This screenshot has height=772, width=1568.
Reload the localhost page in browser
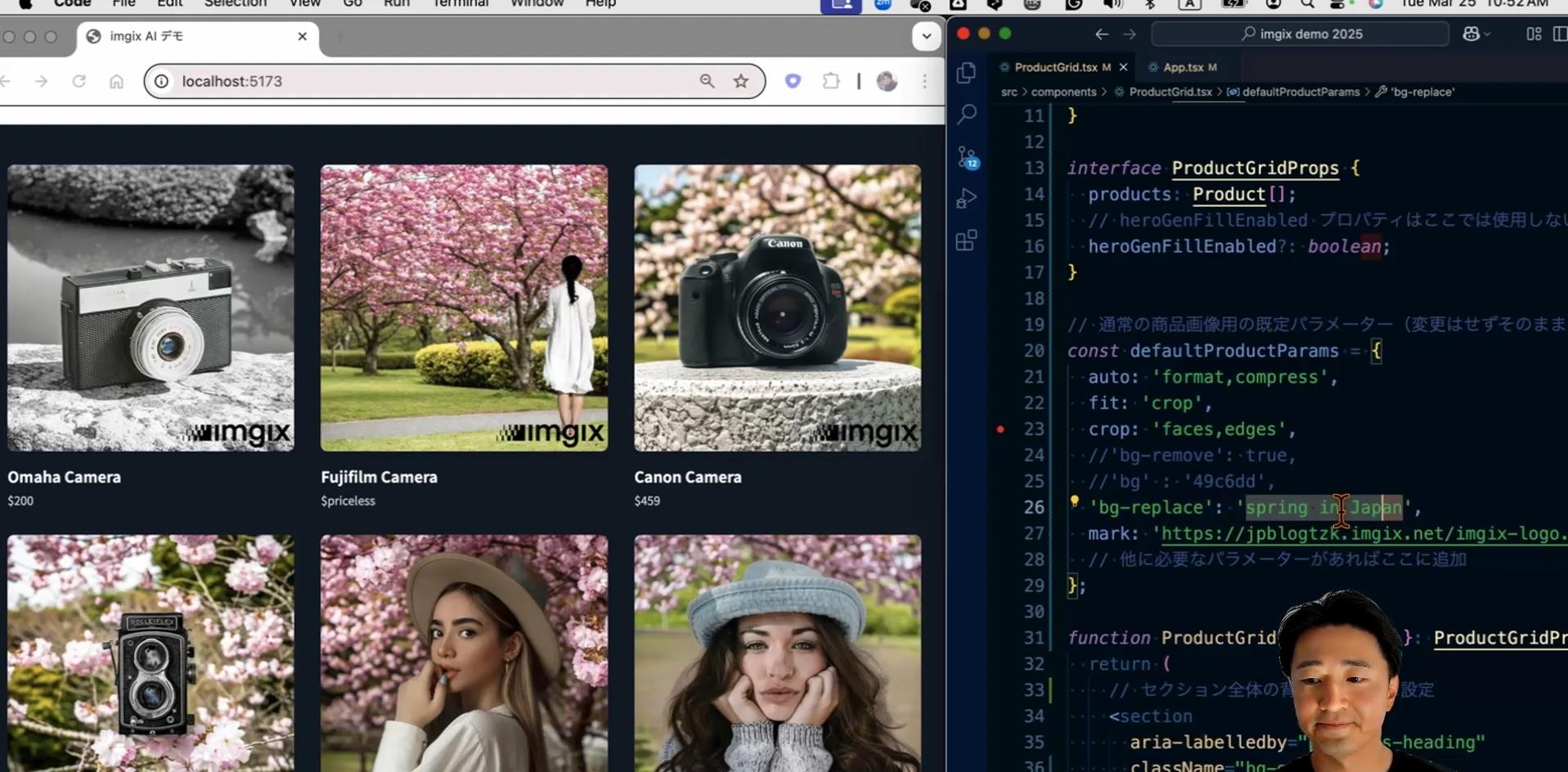[79, 81]
